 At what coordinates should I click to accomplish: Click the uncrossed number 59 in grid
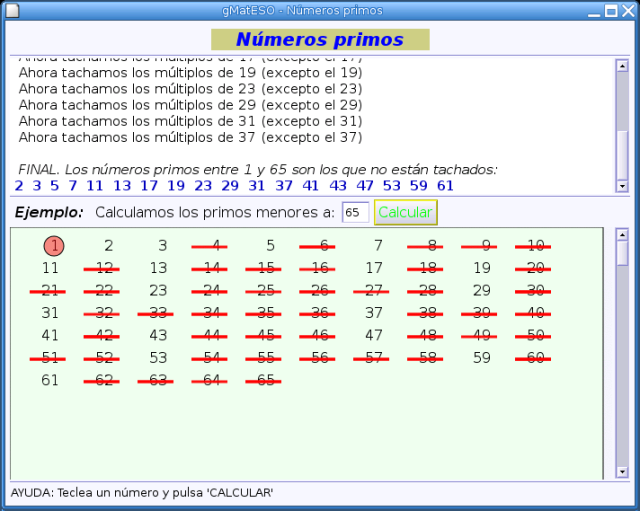(x=482, y=357)
